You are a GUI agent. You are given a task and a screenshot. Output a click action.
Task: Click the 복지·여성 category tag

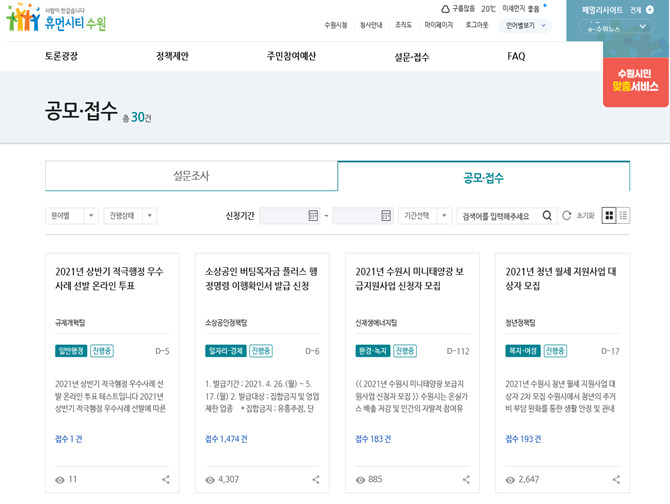pyautogui.click(x=523, y=351)
